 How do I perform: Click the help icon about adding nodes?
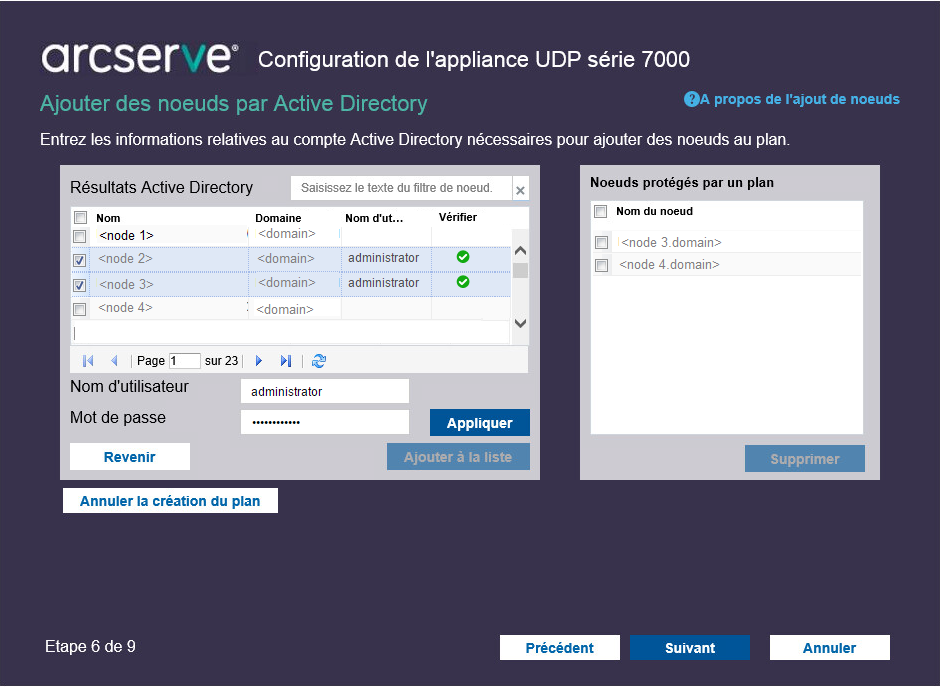click(691, 99)
